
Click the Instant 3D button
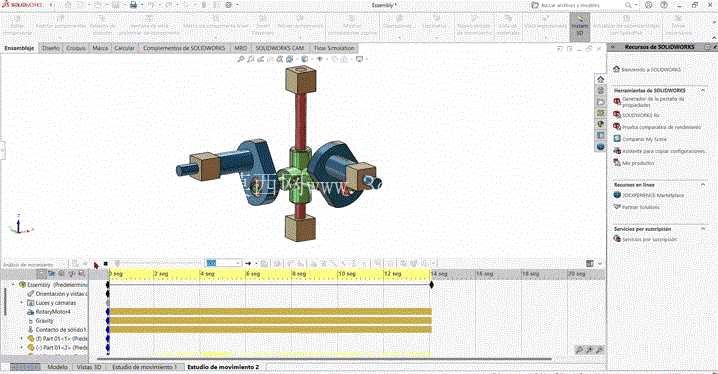tap(580, 27)
